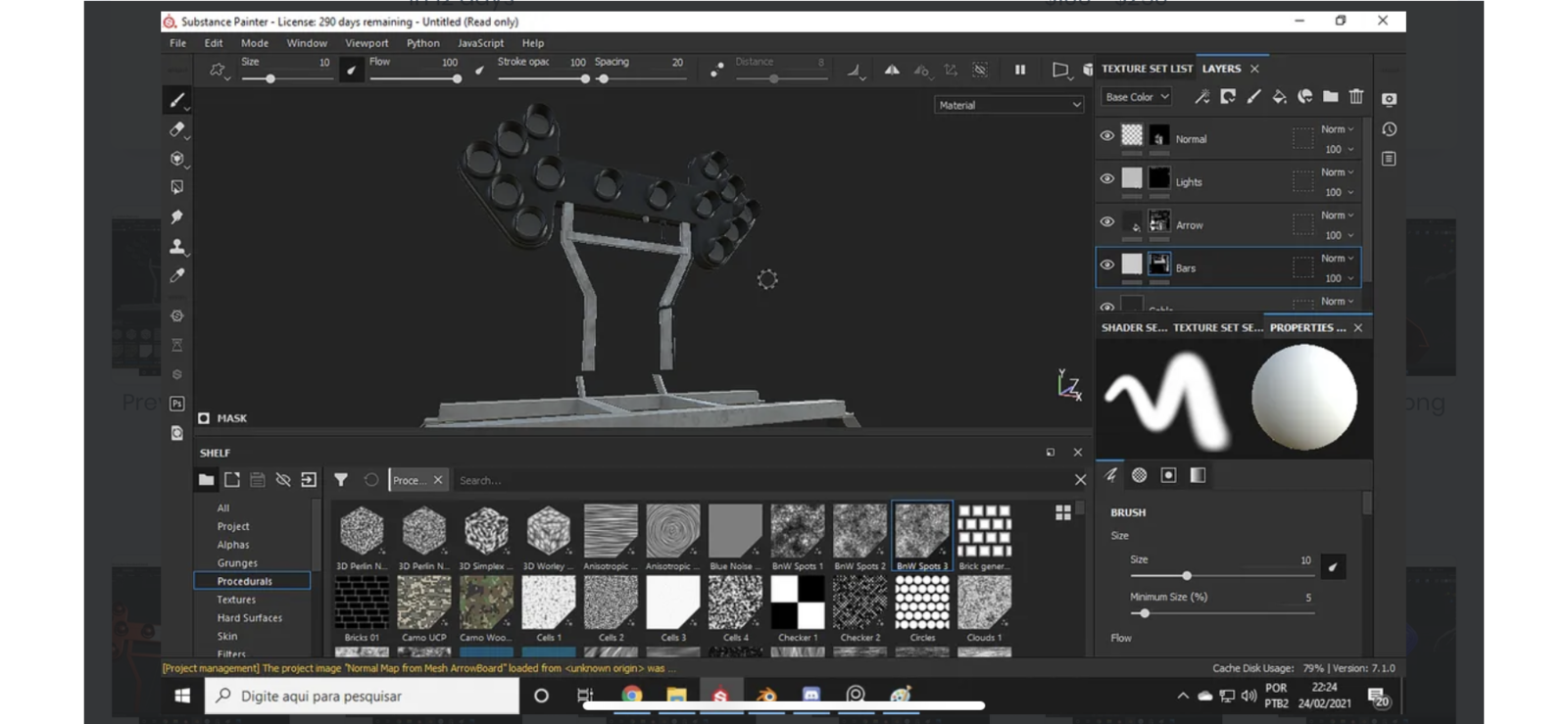The height and width of the screenshot is (724, 1568).
Task: Select the Checker 1 procedural thumbnail
Action: [797, 602]
